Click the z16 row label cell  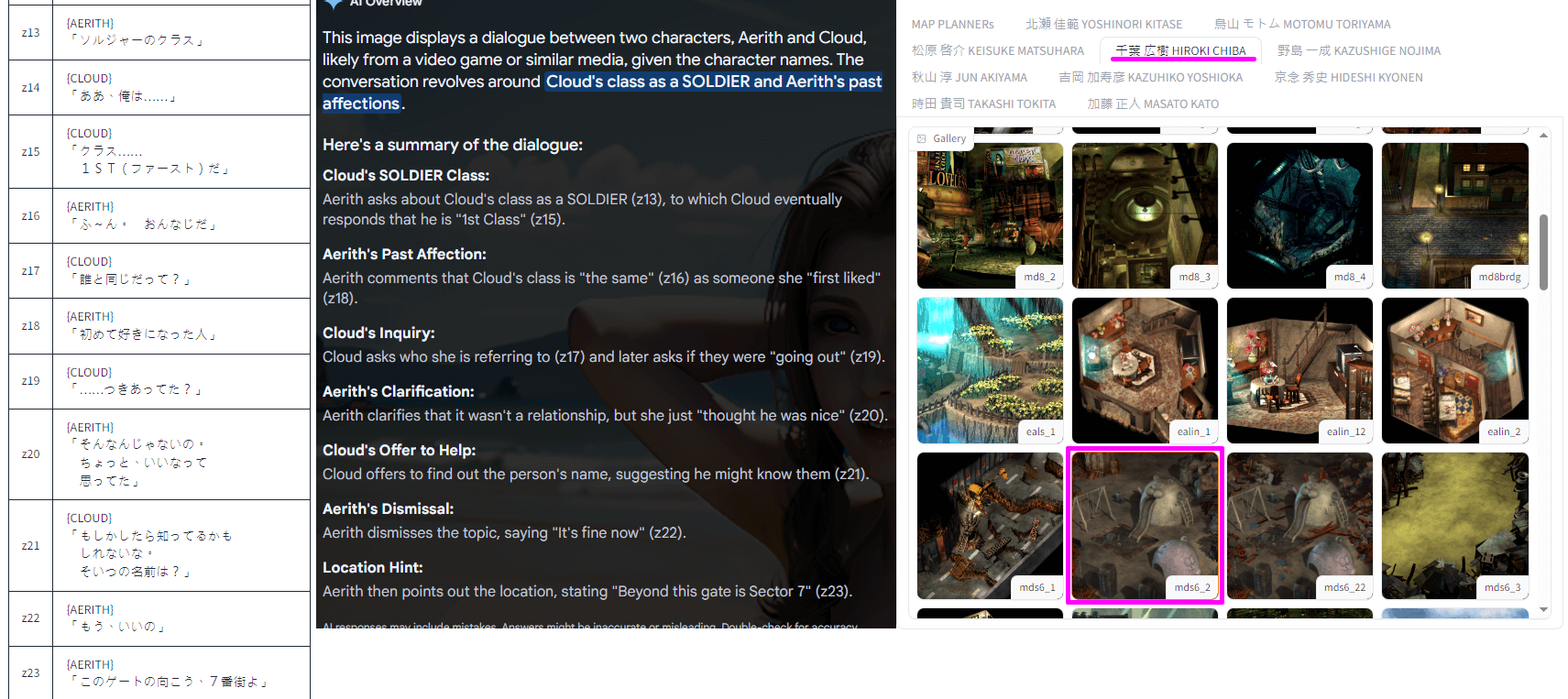click(x=30, y=215)
